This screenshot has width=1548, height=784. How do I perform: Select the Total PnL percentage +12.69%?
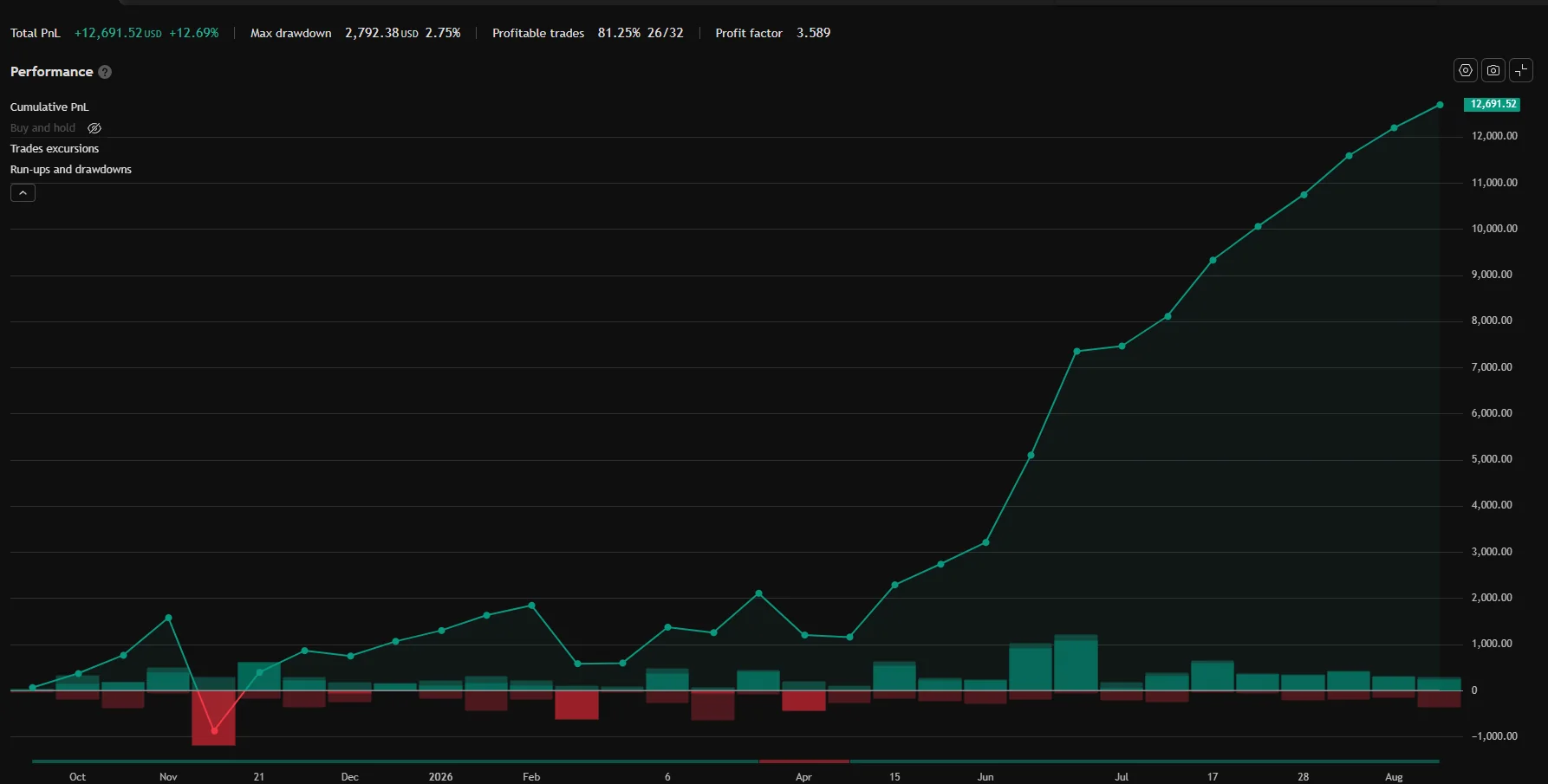click(194, 33)
